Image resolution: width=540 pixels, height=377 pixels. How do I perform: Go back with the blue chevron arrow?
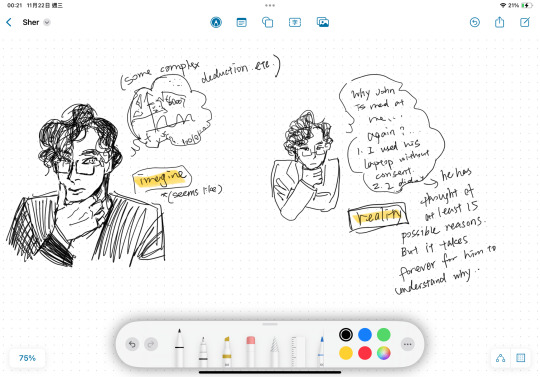(9, 22)
